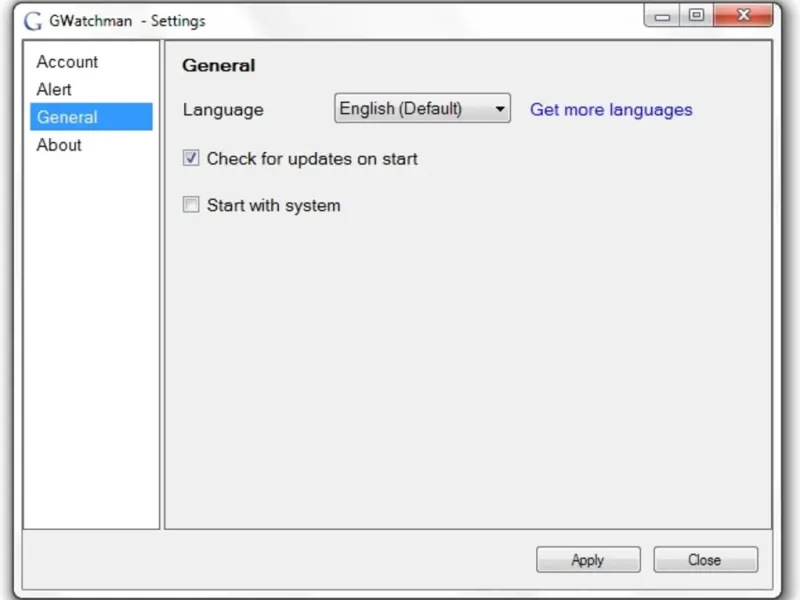Enable Start with system checkbox
800x600 pixels.
pyautogui.click(x=191, y=205)
